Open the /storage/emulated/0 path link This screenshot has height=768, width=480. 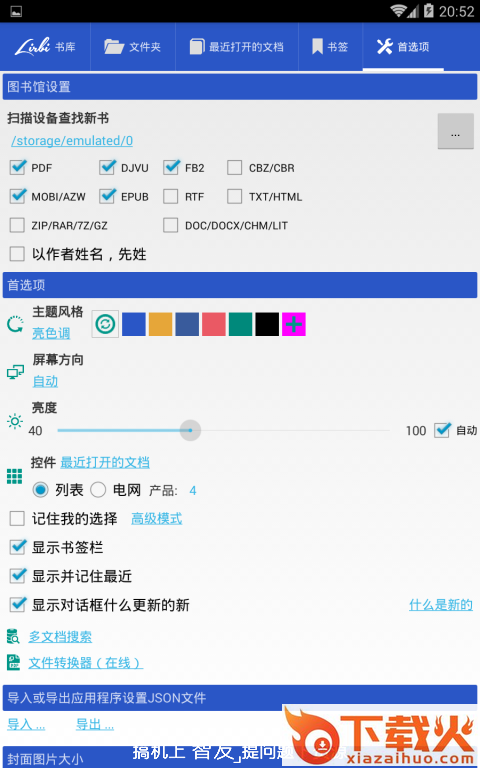tap(72, 141)
